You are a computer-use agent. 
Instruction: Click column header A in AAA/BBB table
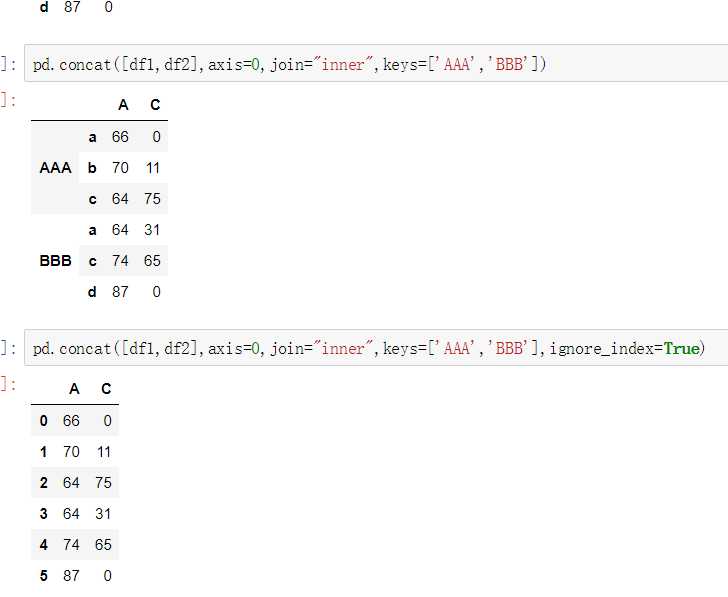coord(123,105)
